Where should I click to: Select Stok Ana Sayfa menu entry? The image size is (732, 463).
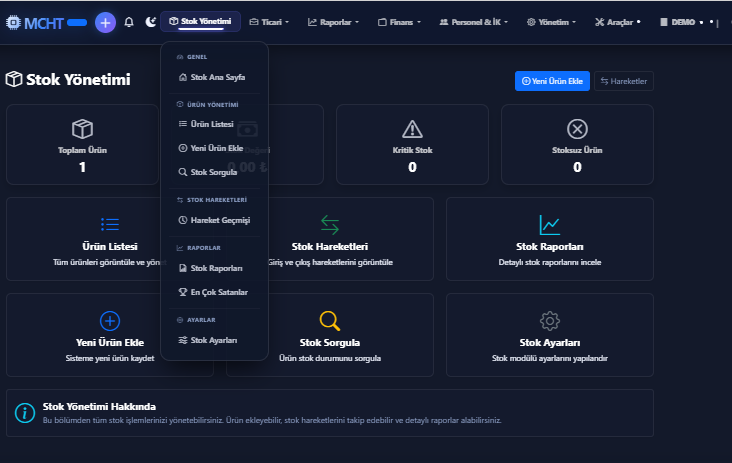(214, 77)
